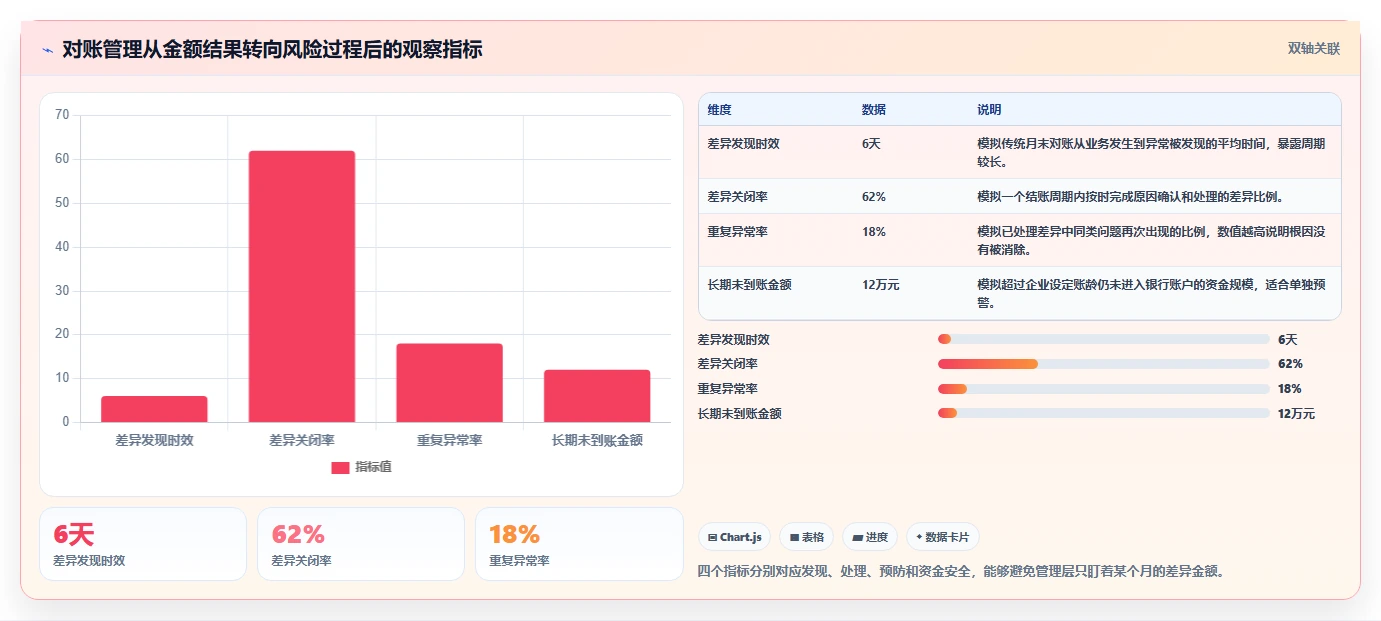Select the 6天 data card
Viewport: 1381px width, 621px height.
[x=143, y=544]
